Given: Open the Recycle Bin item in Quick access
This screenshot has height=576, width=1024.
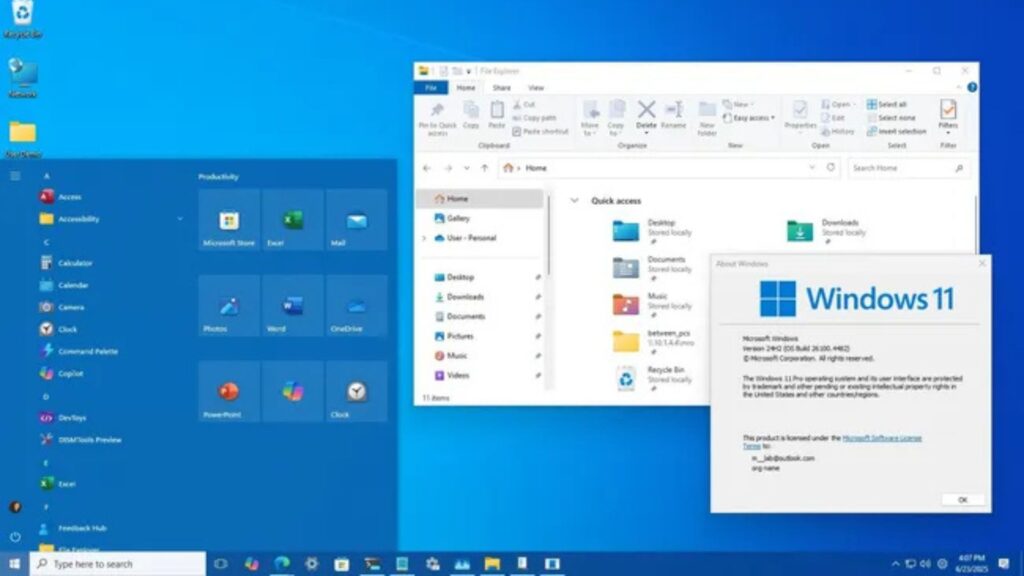Looking at the screenshot, I should point(626,376).
